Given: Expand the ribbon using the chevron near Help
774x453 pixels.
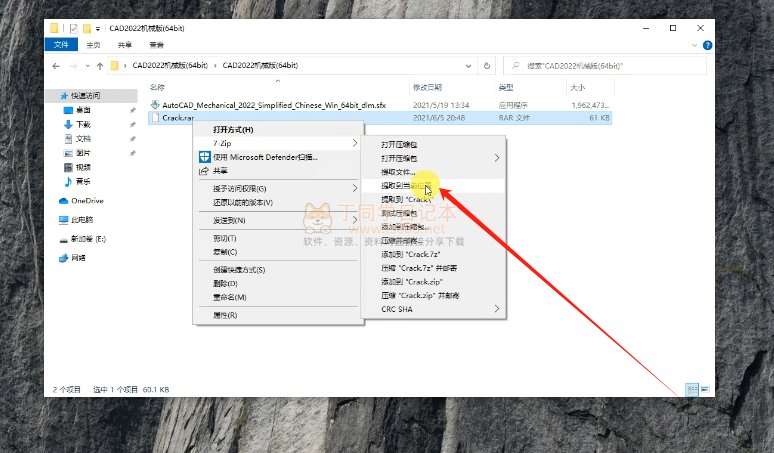Looking at the screenshot, I should click(x=695, y=45).
